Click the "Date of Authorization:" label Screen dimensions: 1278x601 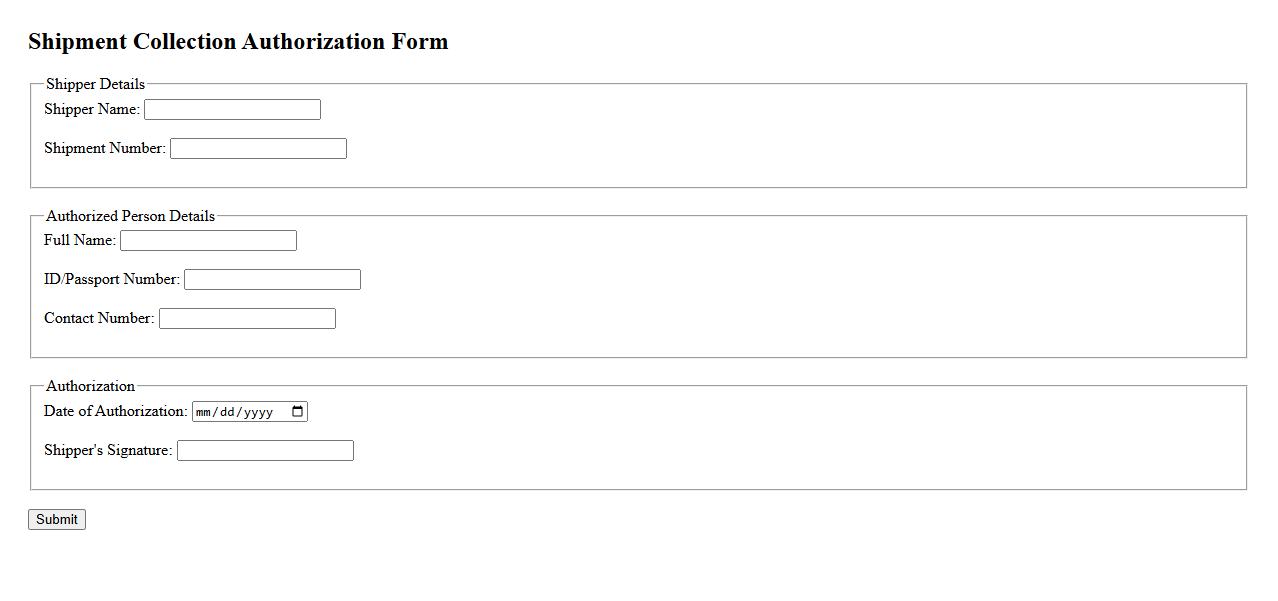point(116,411)
